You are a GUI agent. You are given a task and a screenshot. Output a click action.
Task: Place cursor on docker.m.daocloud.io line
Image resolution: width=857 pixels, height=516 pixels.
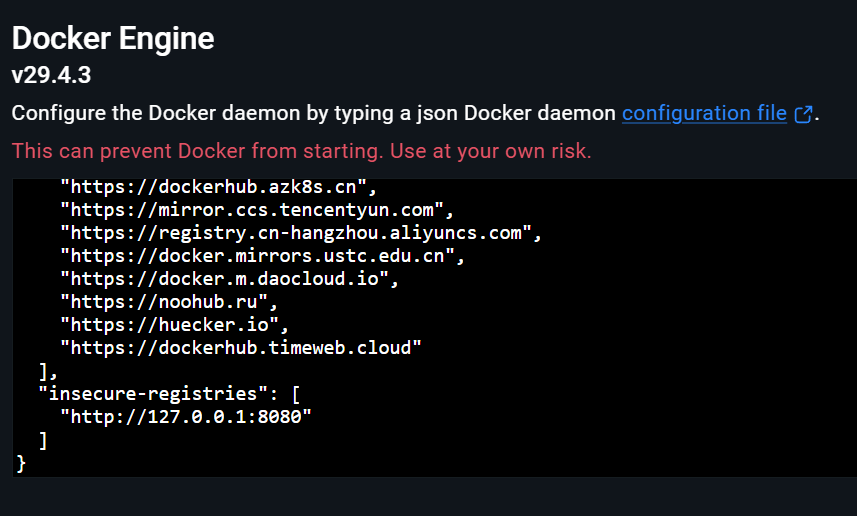pos(229,279)
